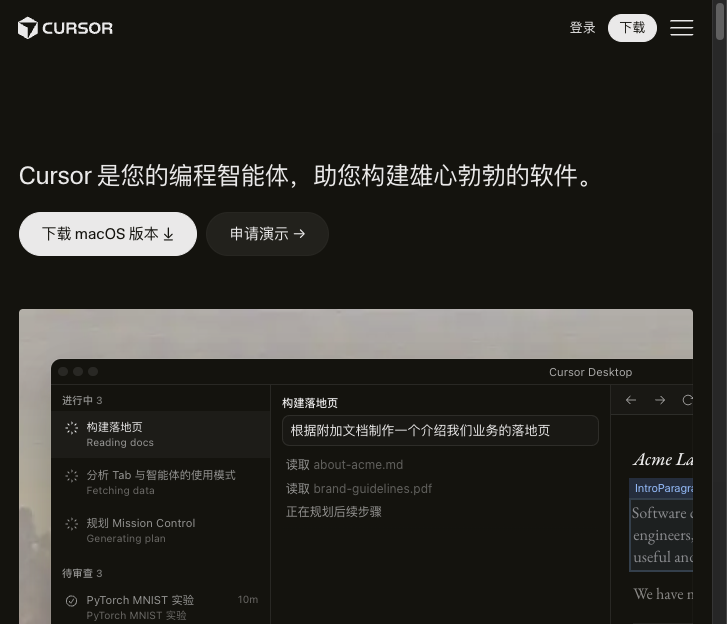
Task: Open the PyTorch MNIST 实验 task
Action: coord(161,607)
